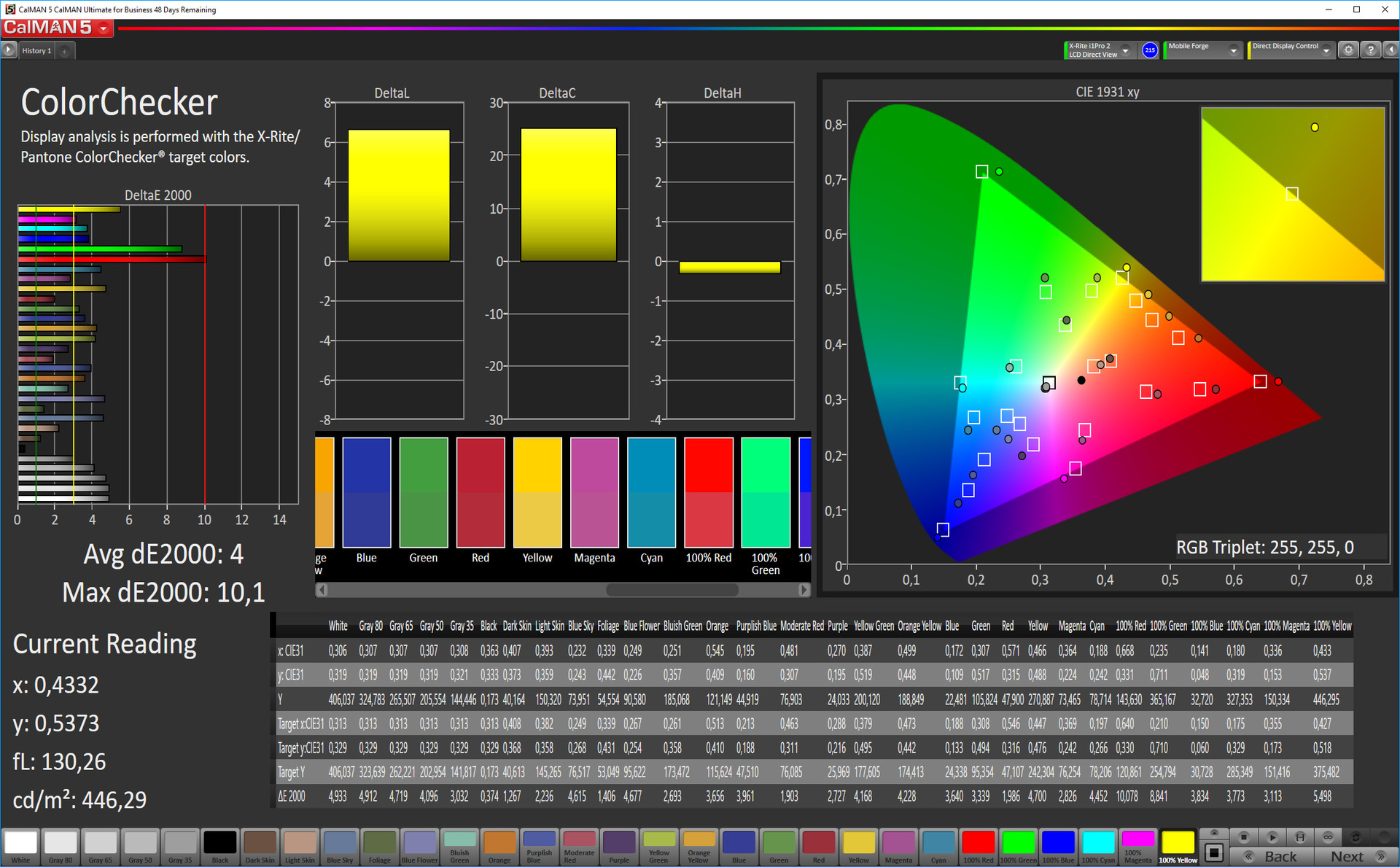Image resolution: width=1400 pixels, height=867 pixels.
Task: Toggle the continuous read infinity icon
Action: pos(1328,837)
